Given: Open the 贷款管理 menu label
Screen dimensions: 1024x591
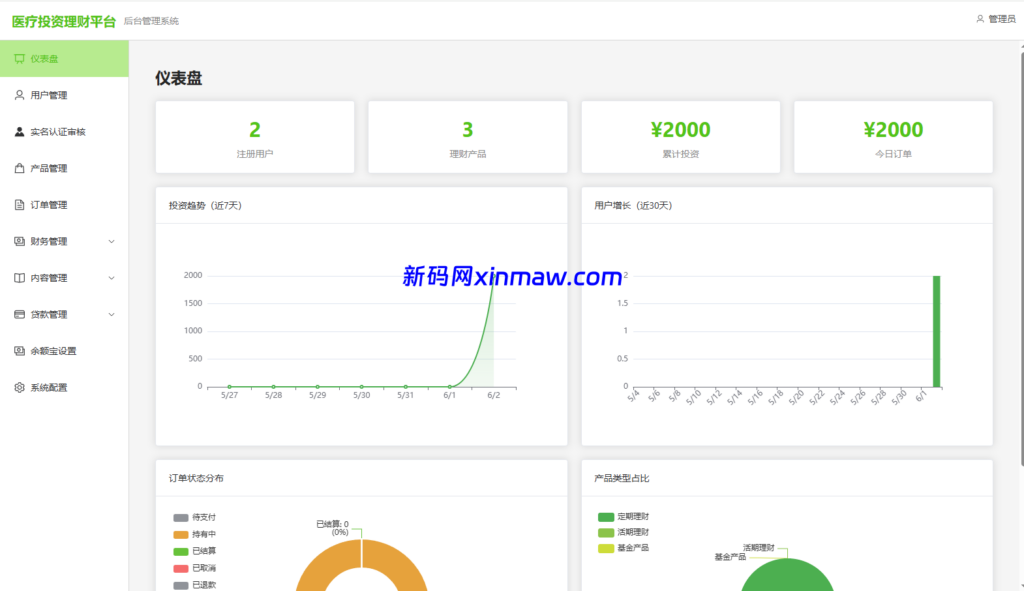Looking at the screenshot, I should (x=49, y=315).
